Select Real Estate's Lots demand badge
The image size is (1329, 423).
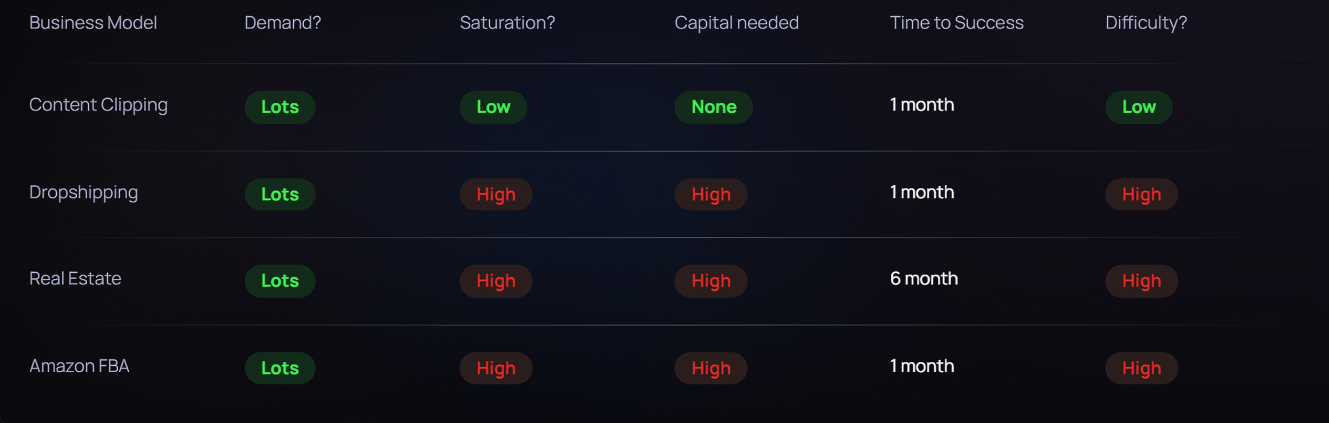280,281
